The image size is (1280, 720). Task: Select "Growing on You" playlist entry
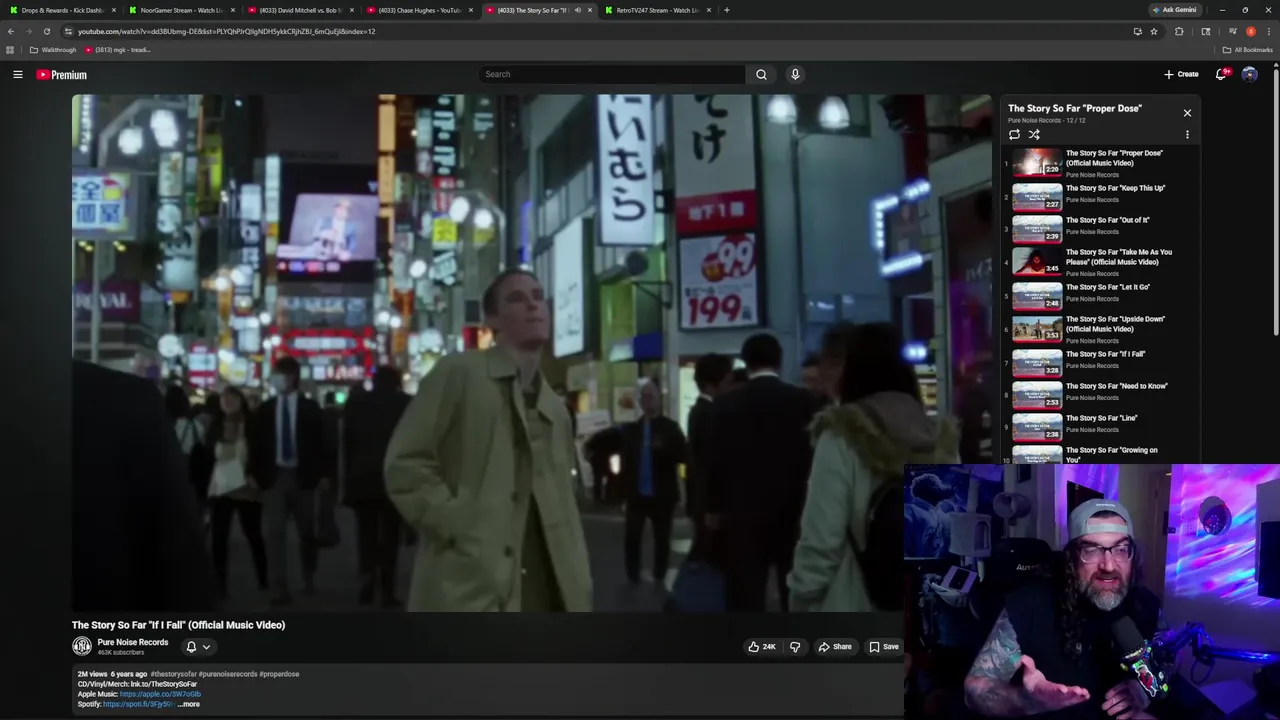1100,454
